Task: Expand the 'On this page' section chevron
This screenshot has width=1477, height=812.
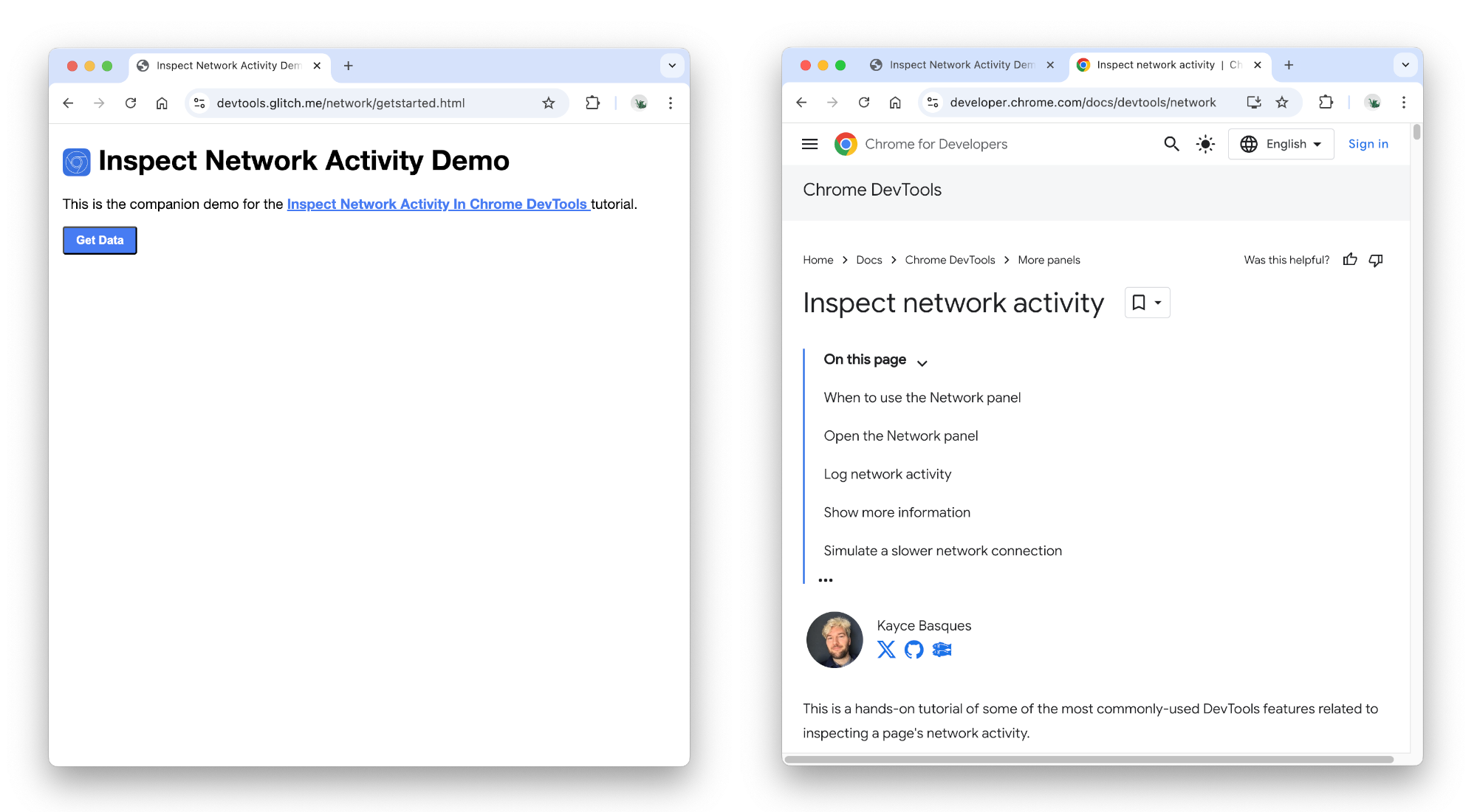Action: tap(920, 360)
